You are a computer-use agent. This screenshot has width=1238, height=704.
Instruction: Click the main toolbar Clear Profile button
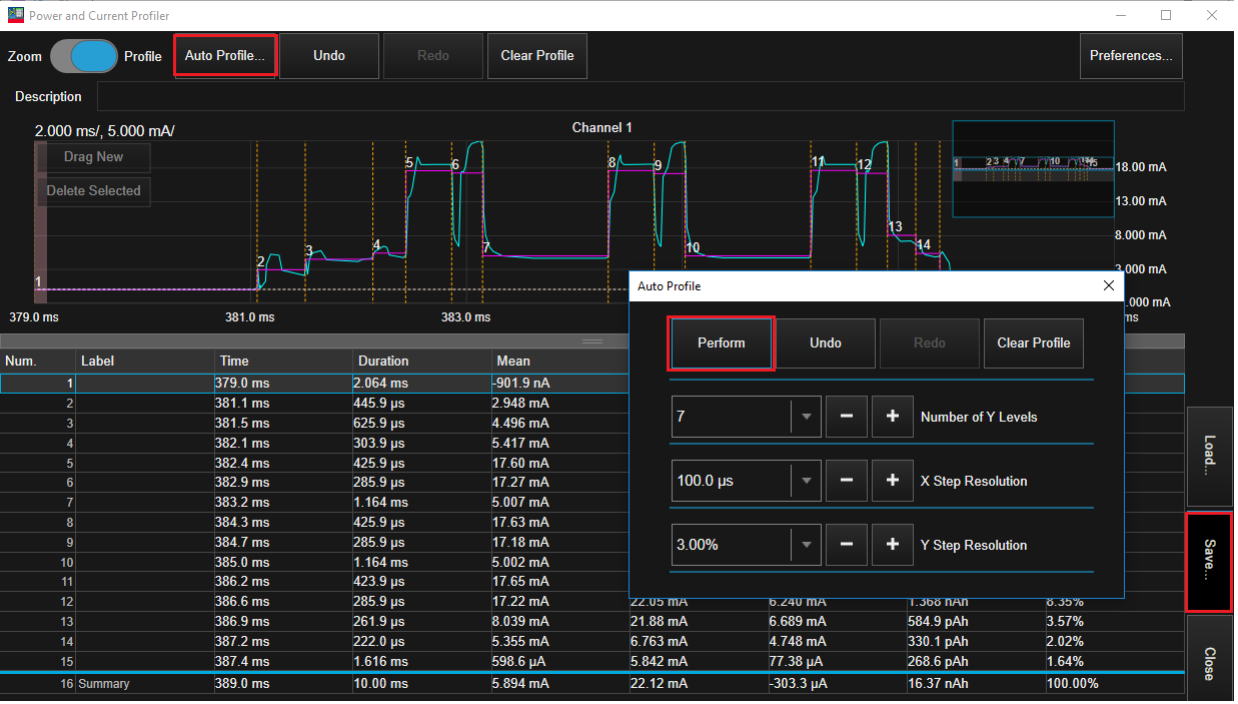pyautogui.click(x=537, y=56)
